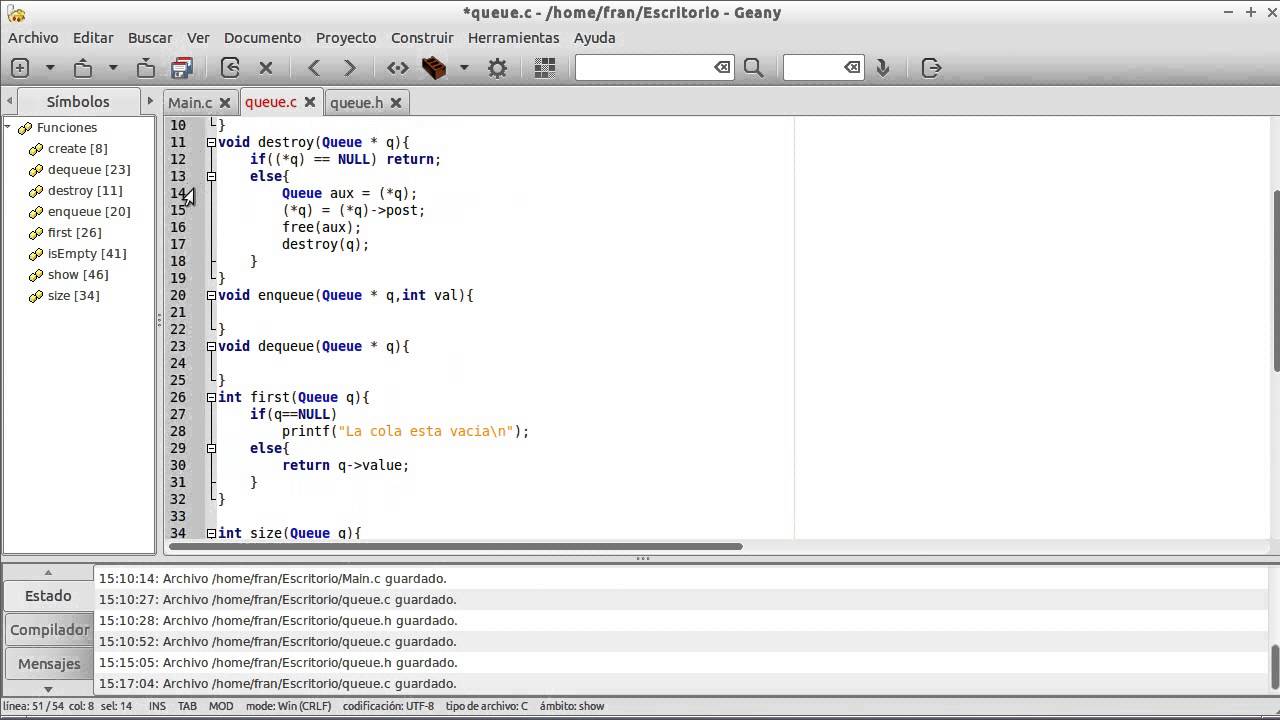Click the Open file toolbar icon

pos(83,68)
